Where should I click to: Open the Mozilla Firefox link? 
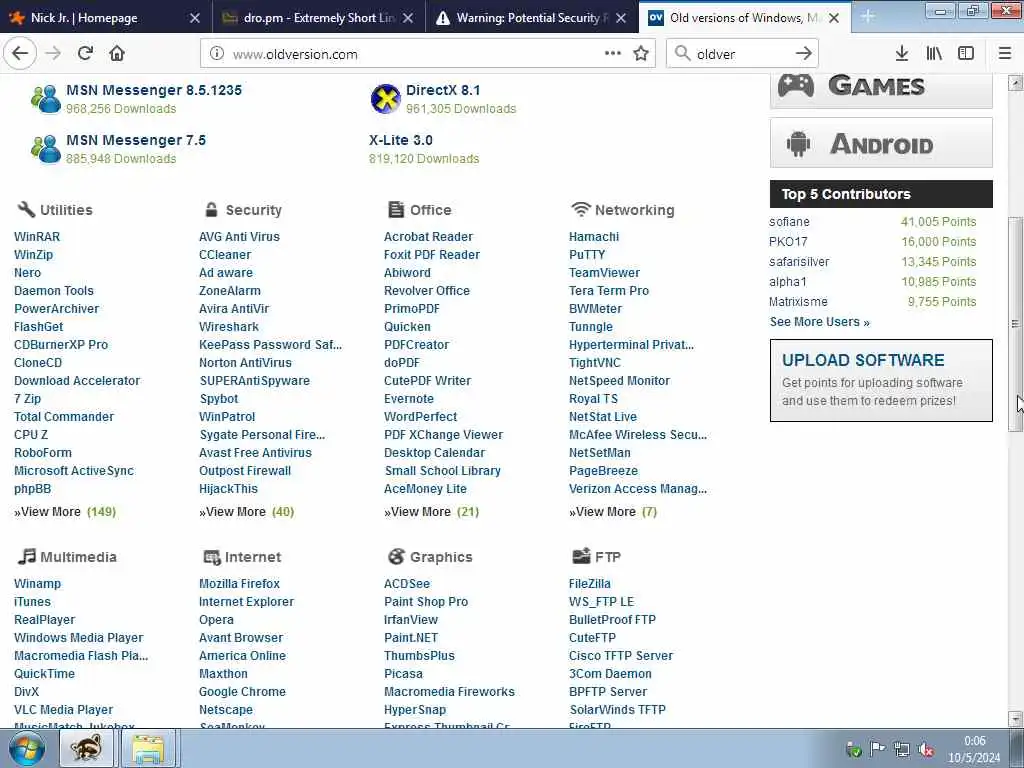click(x=239, y=583)
